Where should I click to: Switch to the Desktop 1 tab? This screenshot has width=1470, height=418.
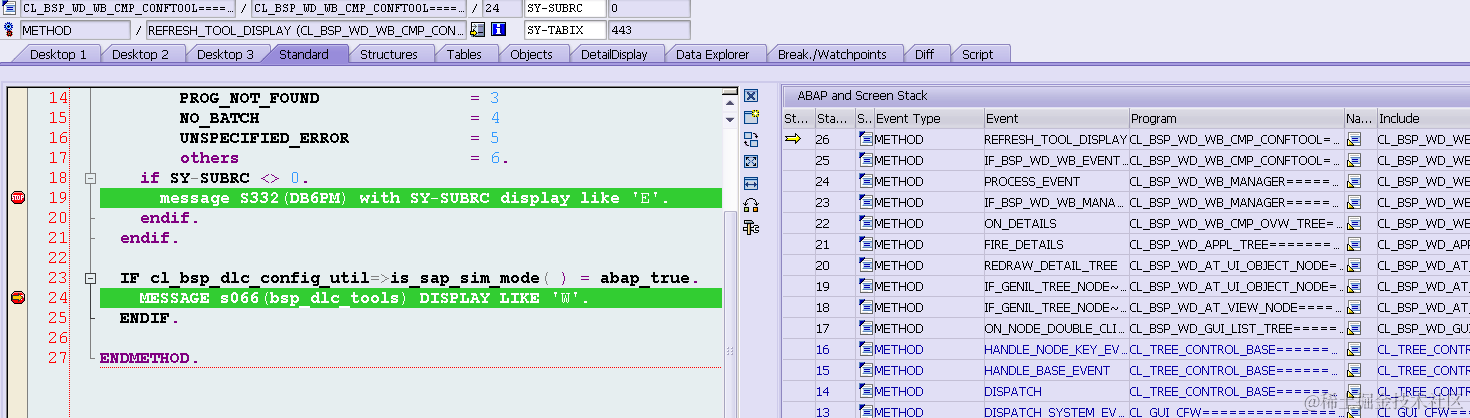58,54
